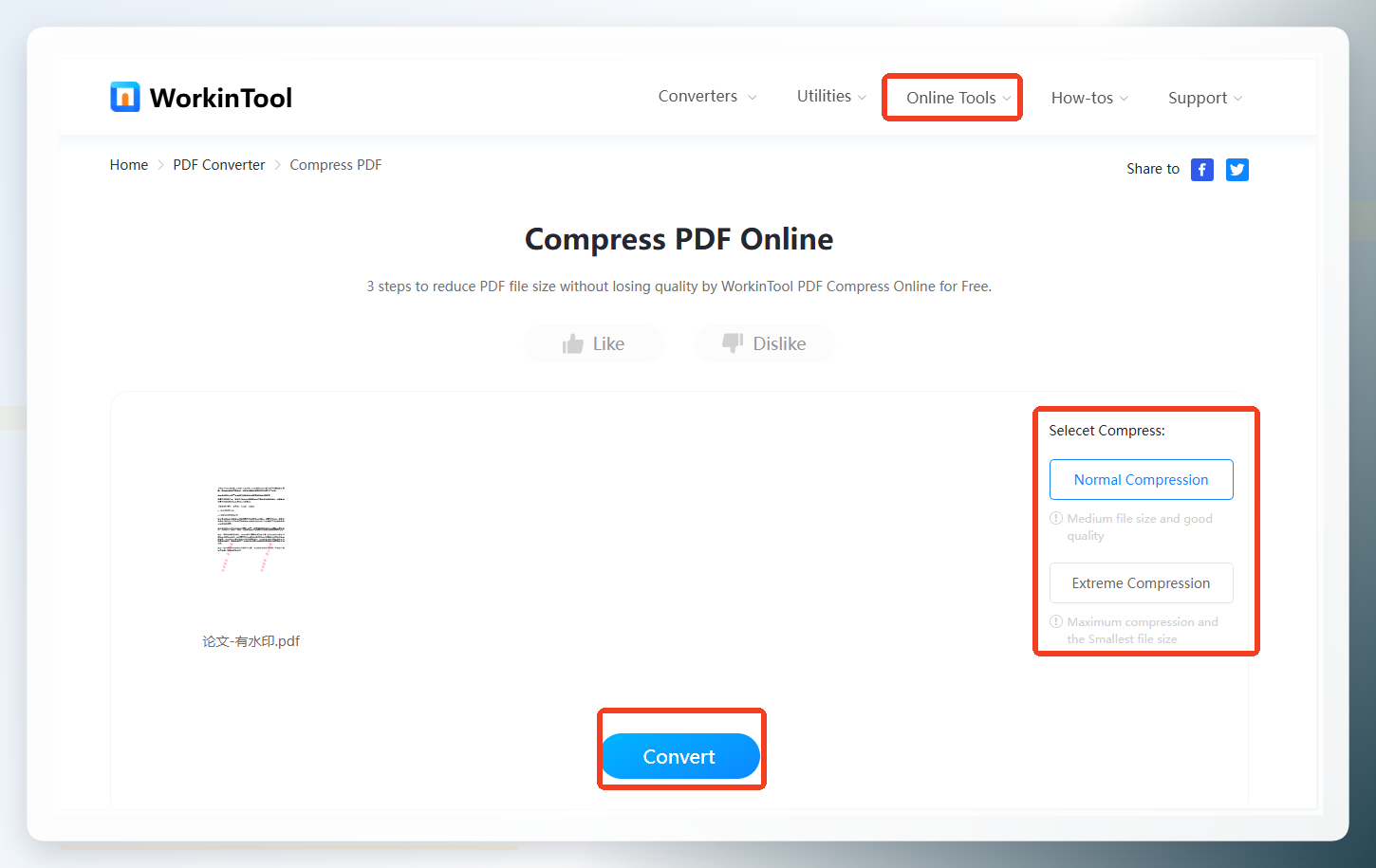Click the info icon beside Medium file size
This screenshot has height=868, width=1376.
[1056, 518]
